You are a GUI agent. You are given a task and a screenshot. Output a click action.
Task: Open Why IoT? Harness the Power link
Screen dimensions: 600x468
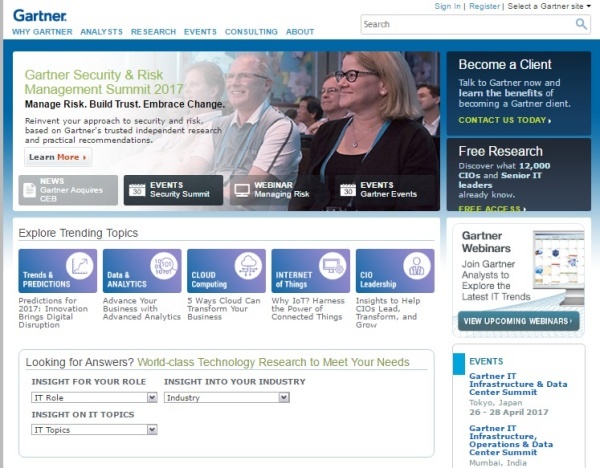(x=308, y=308)
